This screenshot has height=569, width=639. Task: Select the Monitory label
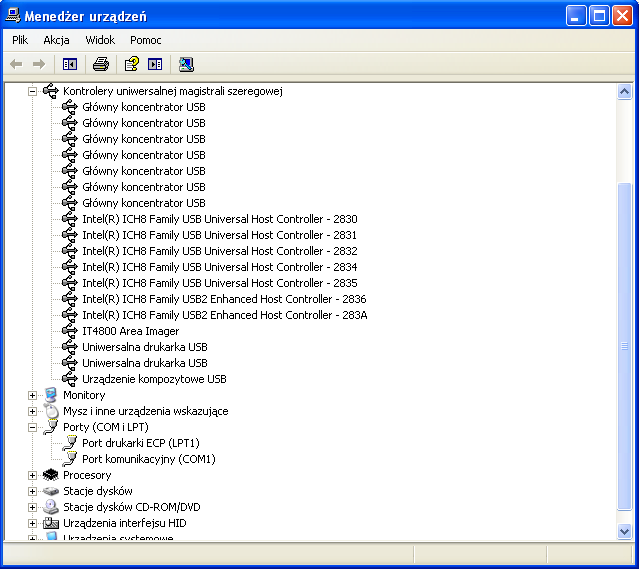[x=84, y=395]
